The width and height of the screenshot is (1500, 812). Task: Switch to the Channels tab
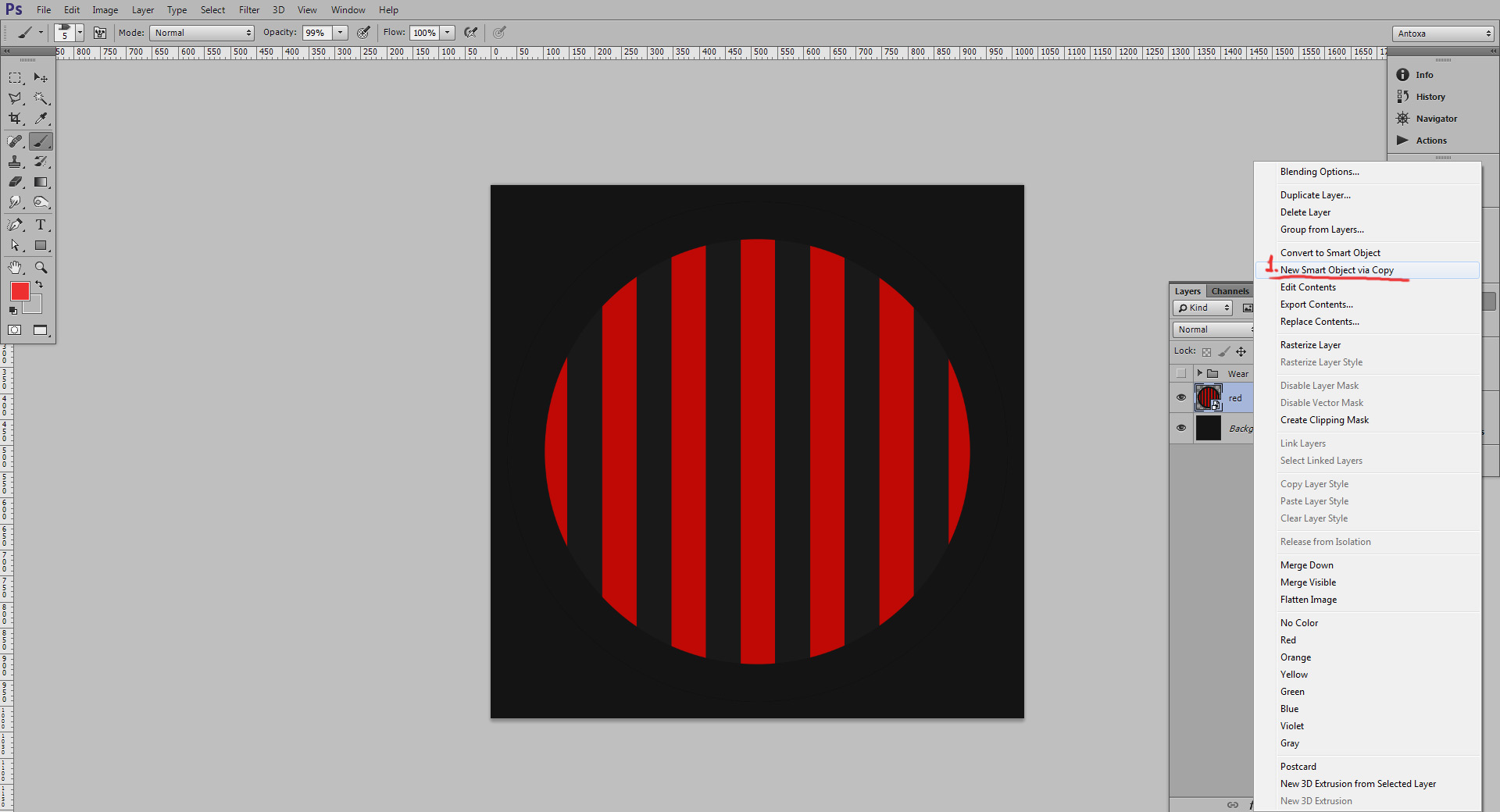(x=1230, y=291)
